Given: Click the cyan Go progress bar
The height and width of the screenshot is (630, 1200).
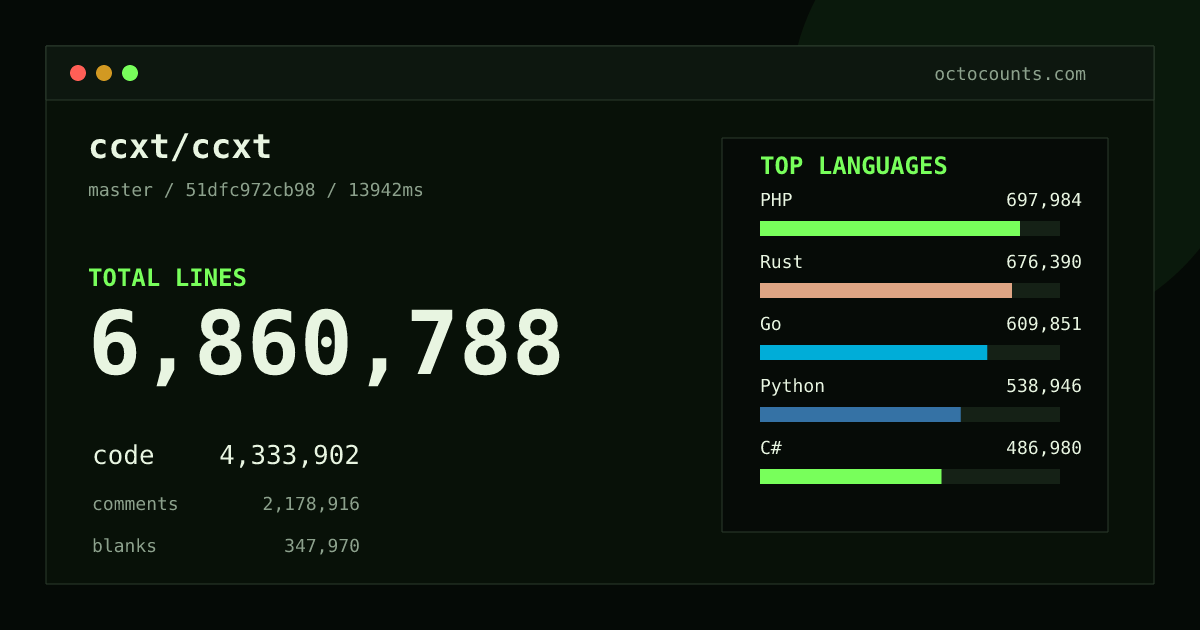Looking at the screenshot, I should pos(910,352).
